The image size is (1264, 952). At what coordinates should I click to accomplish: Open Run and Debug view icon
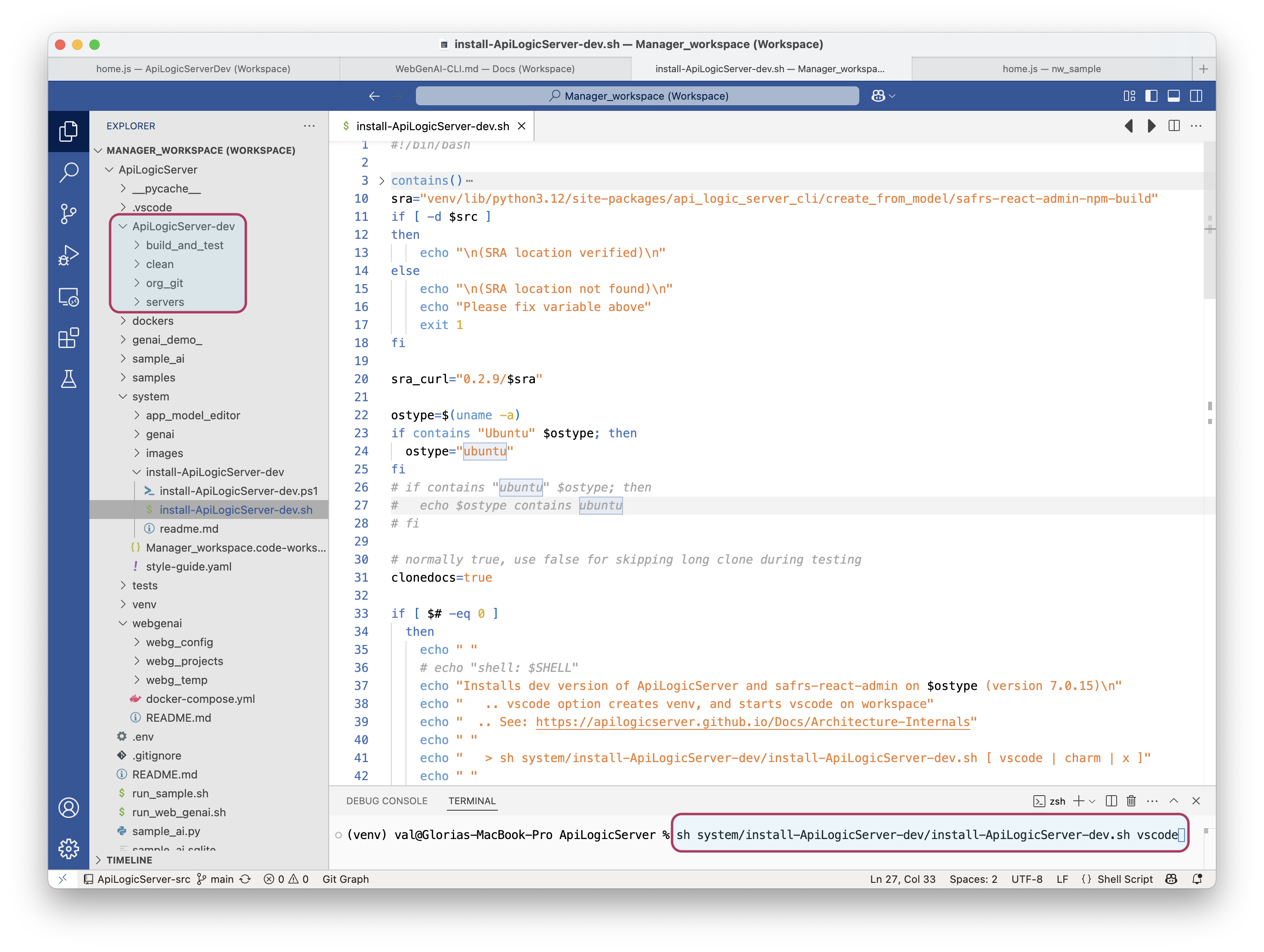[69, 255]
